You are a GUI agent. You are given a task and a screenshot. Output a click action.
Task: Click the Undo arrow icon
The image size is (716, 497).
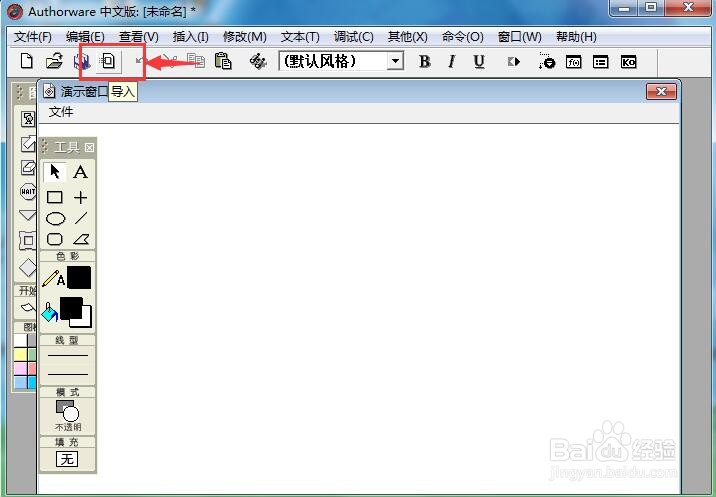[x=140, y=61]
